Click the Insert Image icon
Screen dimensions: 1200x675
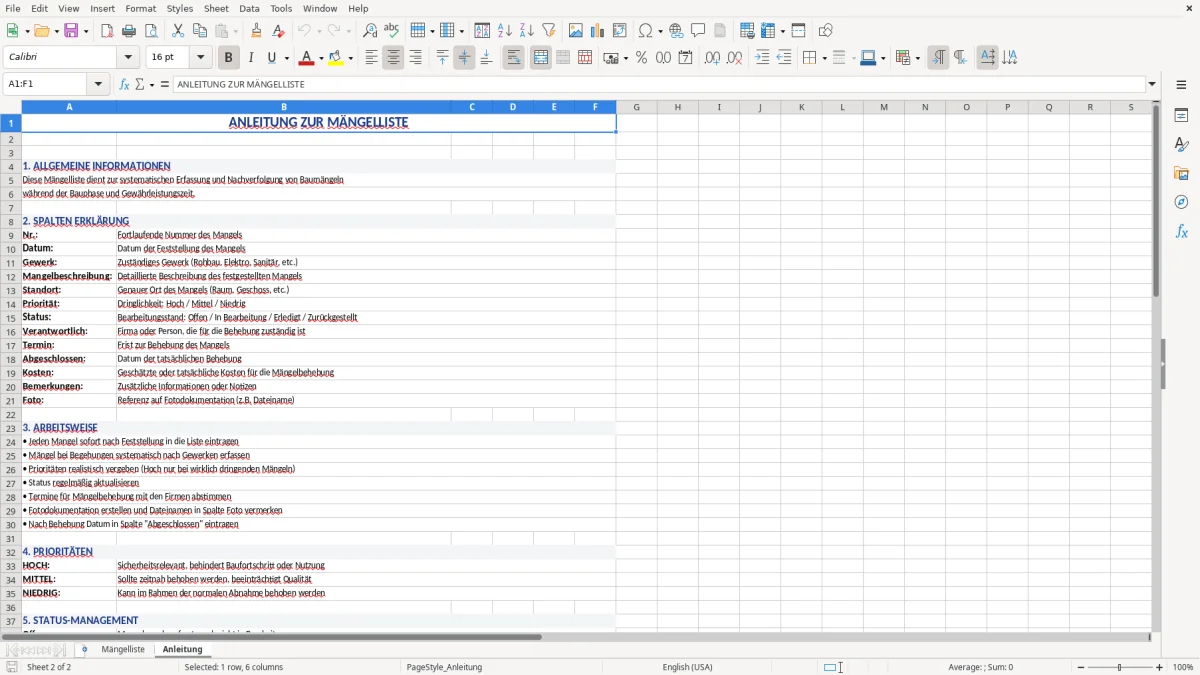point(575,30)
